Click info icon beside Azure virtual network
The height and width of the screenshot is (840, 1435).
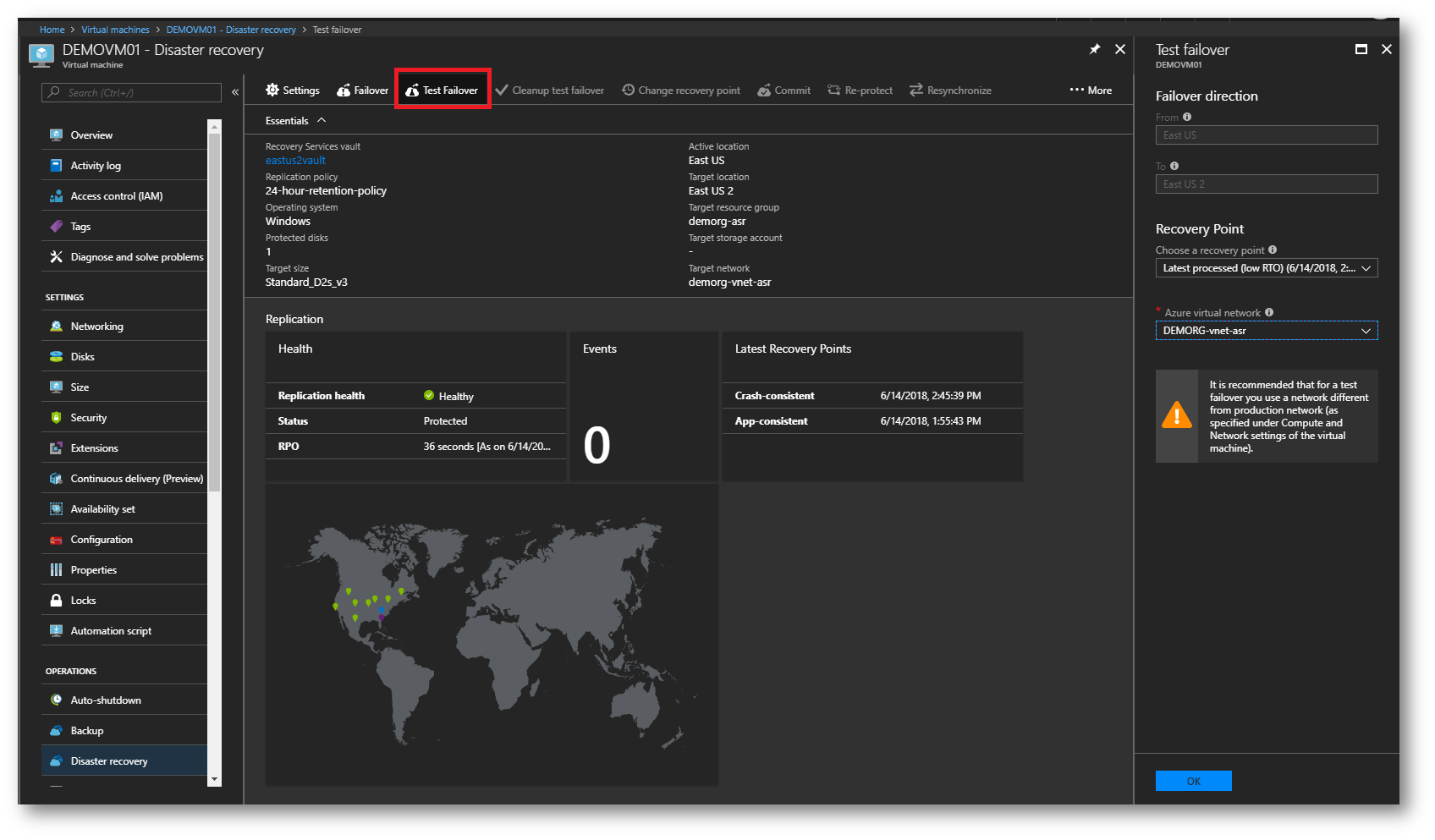(1269, 312)
